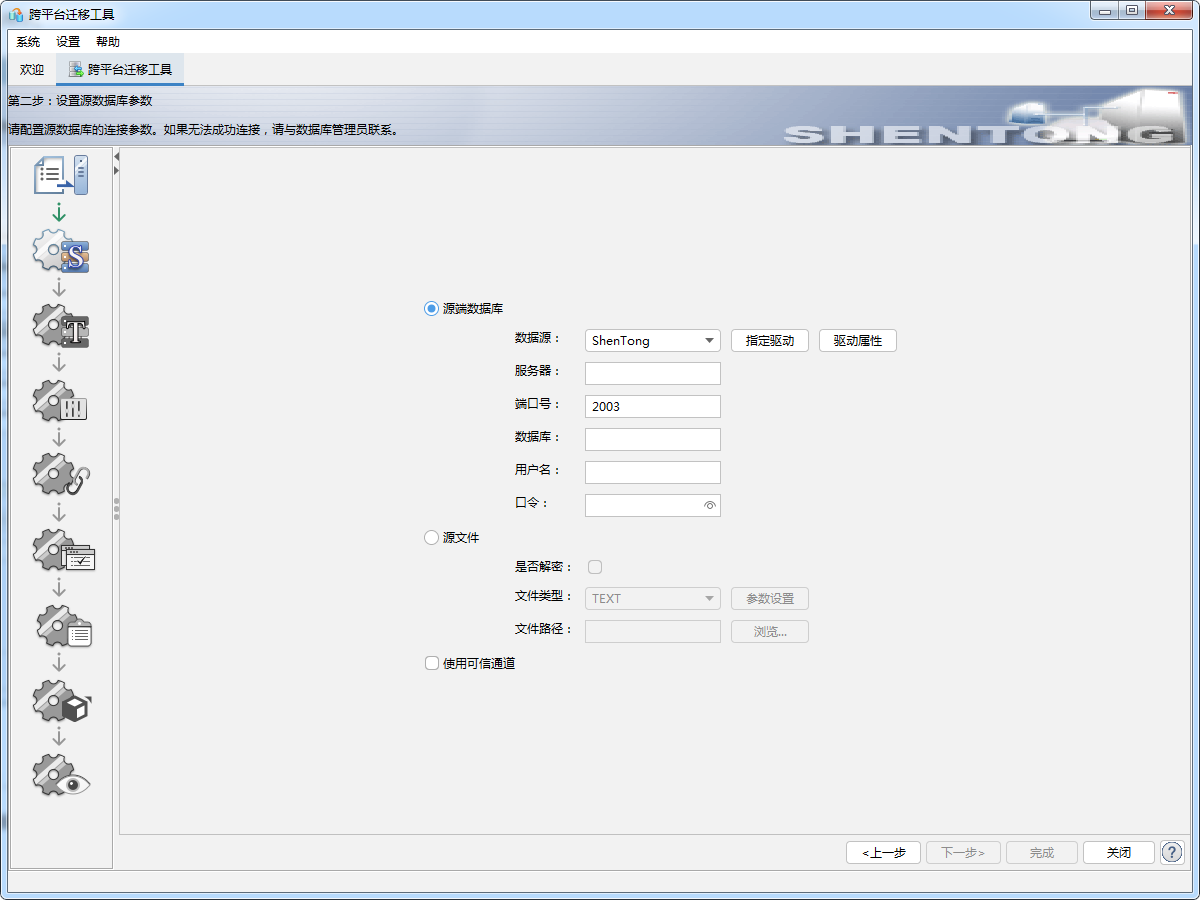Click the first wizard step icon with checklist
The image size is (1200, 900).
tap(60, 176)
